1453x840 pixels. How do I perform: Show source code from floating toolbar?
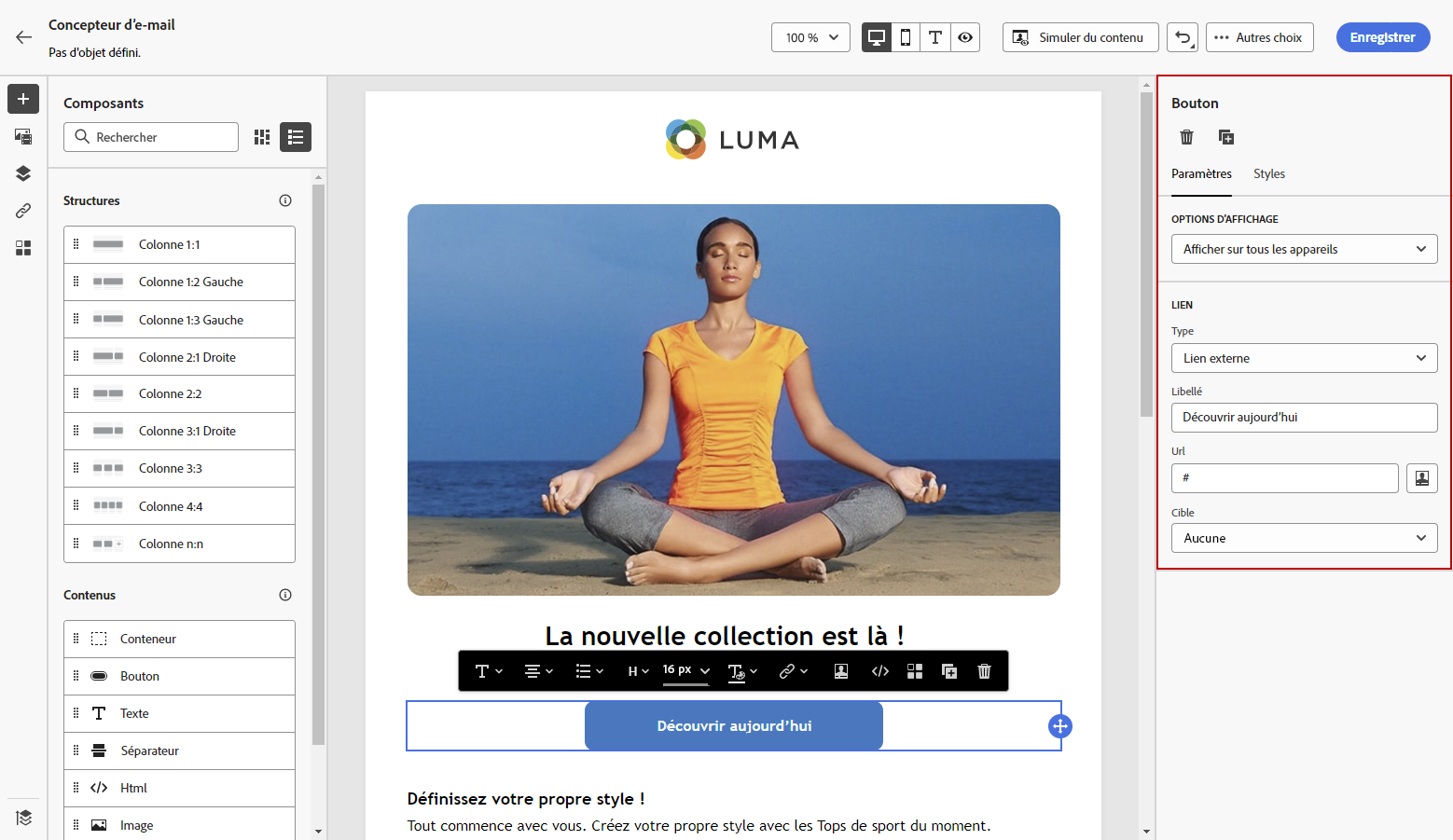click(x=879, y=671)
